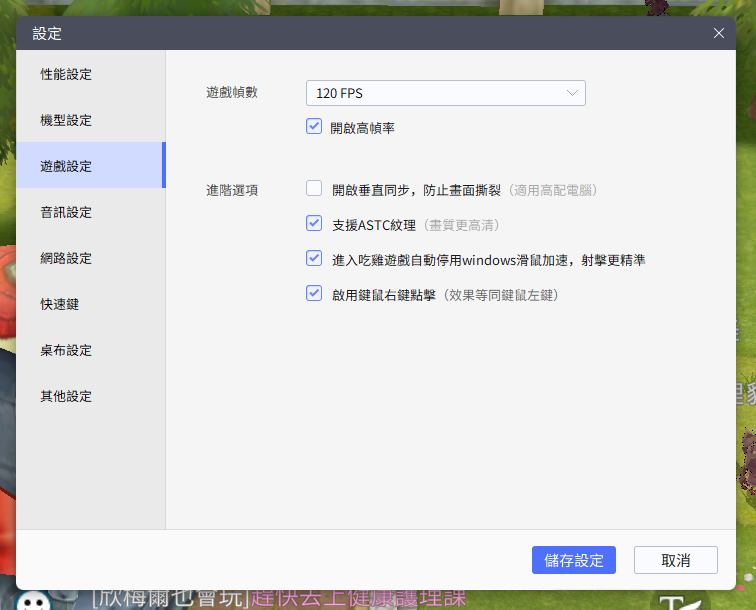Click the chevron arrow of the 遊戲幀數 dropdown
Viewport: 756px width, 610px height.
pyautogui.click(x=572, y=93)
